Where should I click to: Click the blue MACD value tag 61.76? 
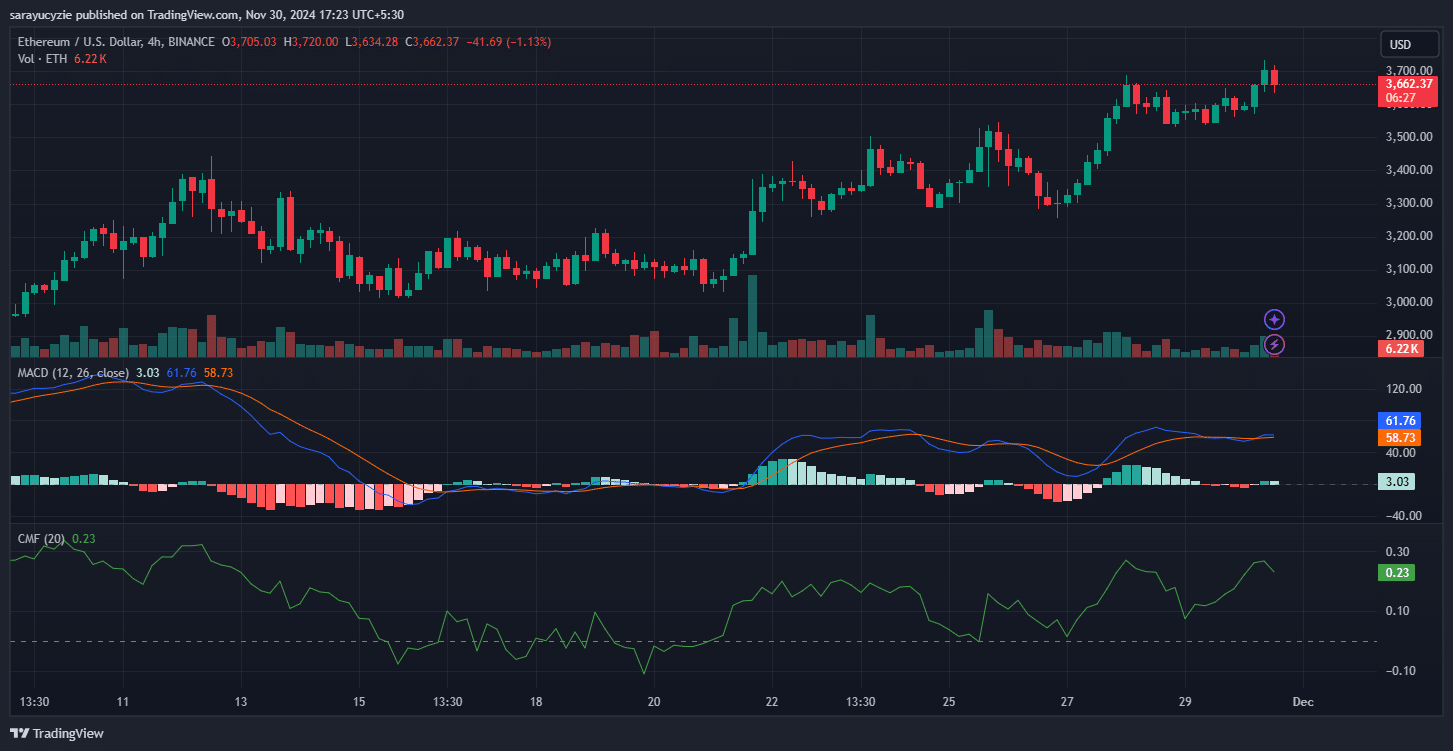1398,420
